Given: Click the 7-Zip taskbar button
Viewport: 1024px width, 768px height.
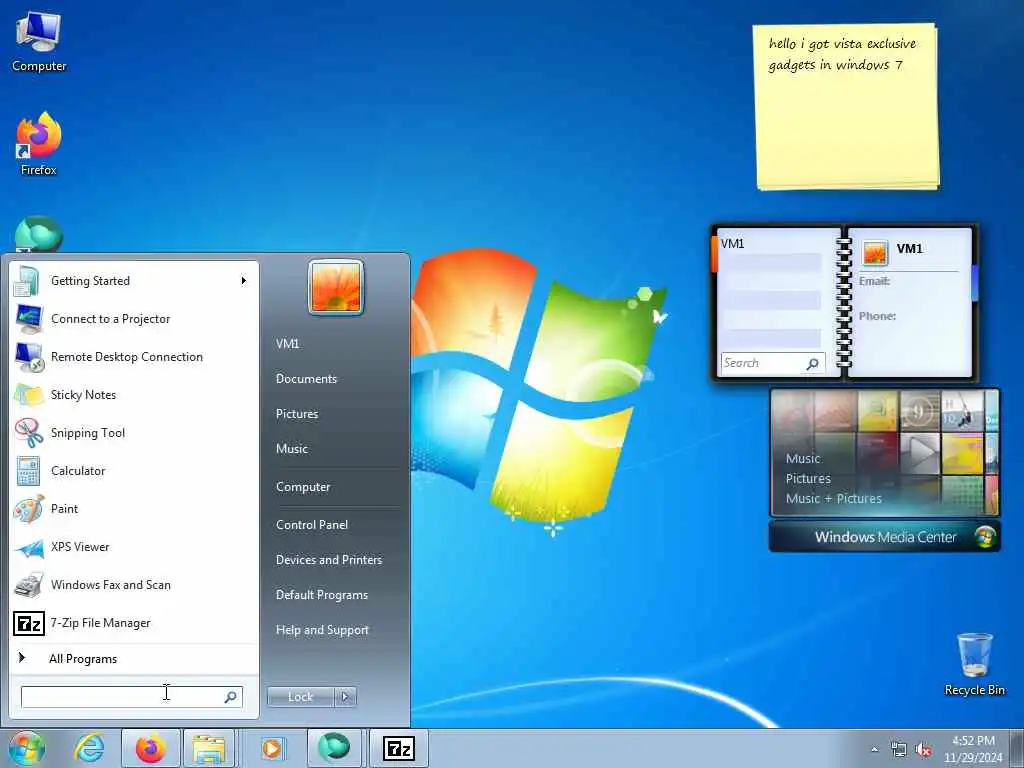Looking at the screenshot, I should [398, 748].
